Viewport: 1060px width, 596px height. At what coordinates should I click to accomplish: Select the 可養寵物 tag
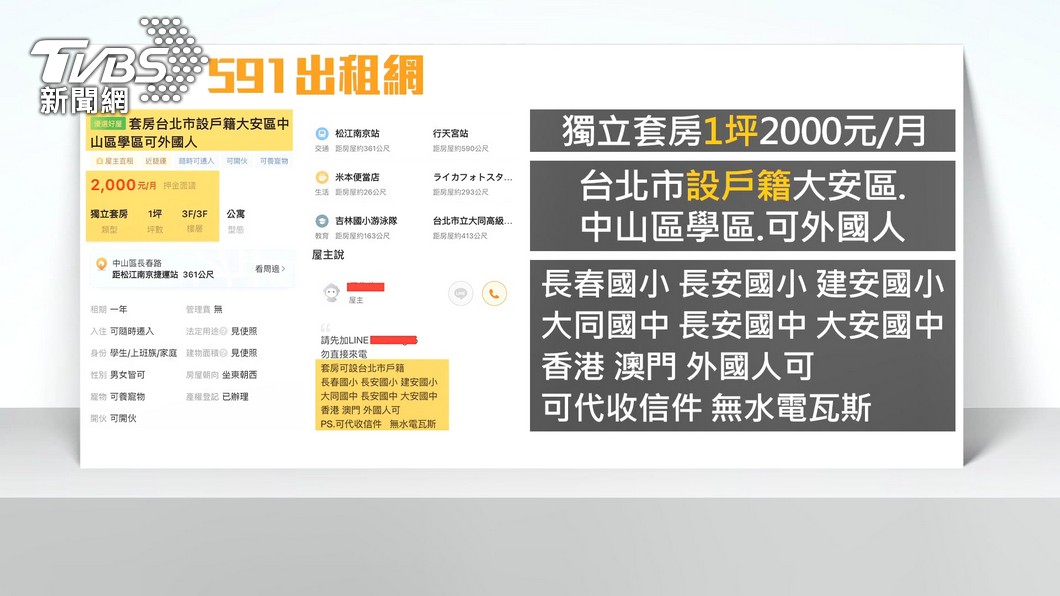point(274,161)
